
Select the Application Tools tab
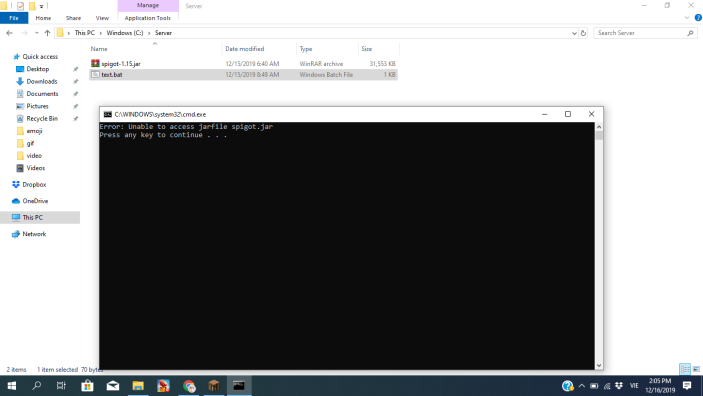(x=148, y=18)
